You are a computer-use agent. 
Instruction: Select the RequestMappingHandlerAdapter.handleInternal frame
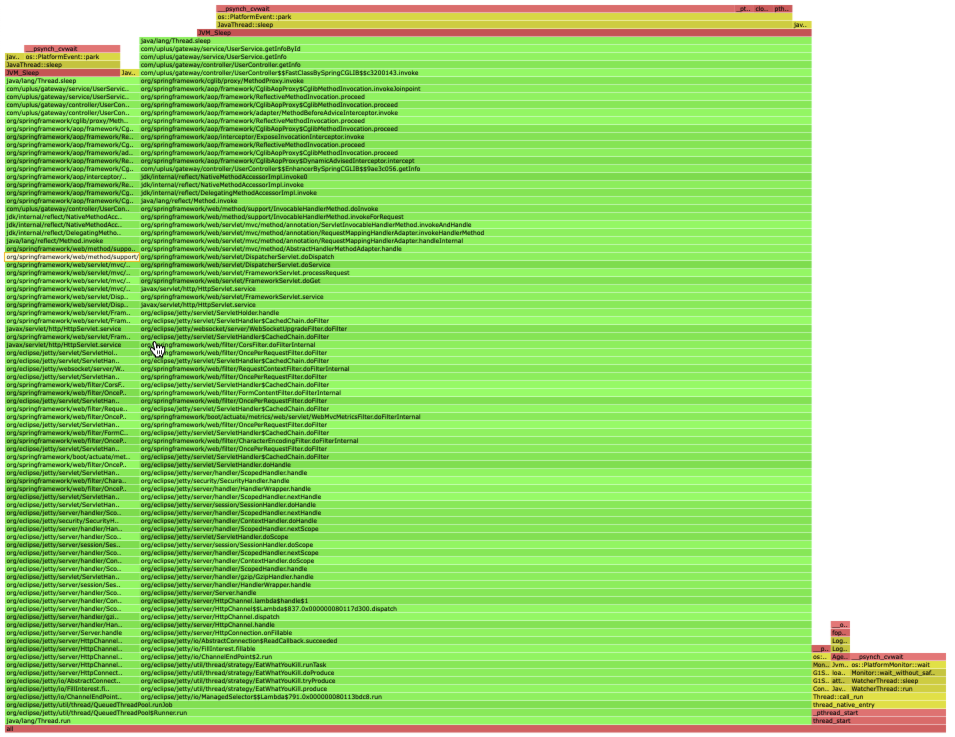[x=475, y=241]
